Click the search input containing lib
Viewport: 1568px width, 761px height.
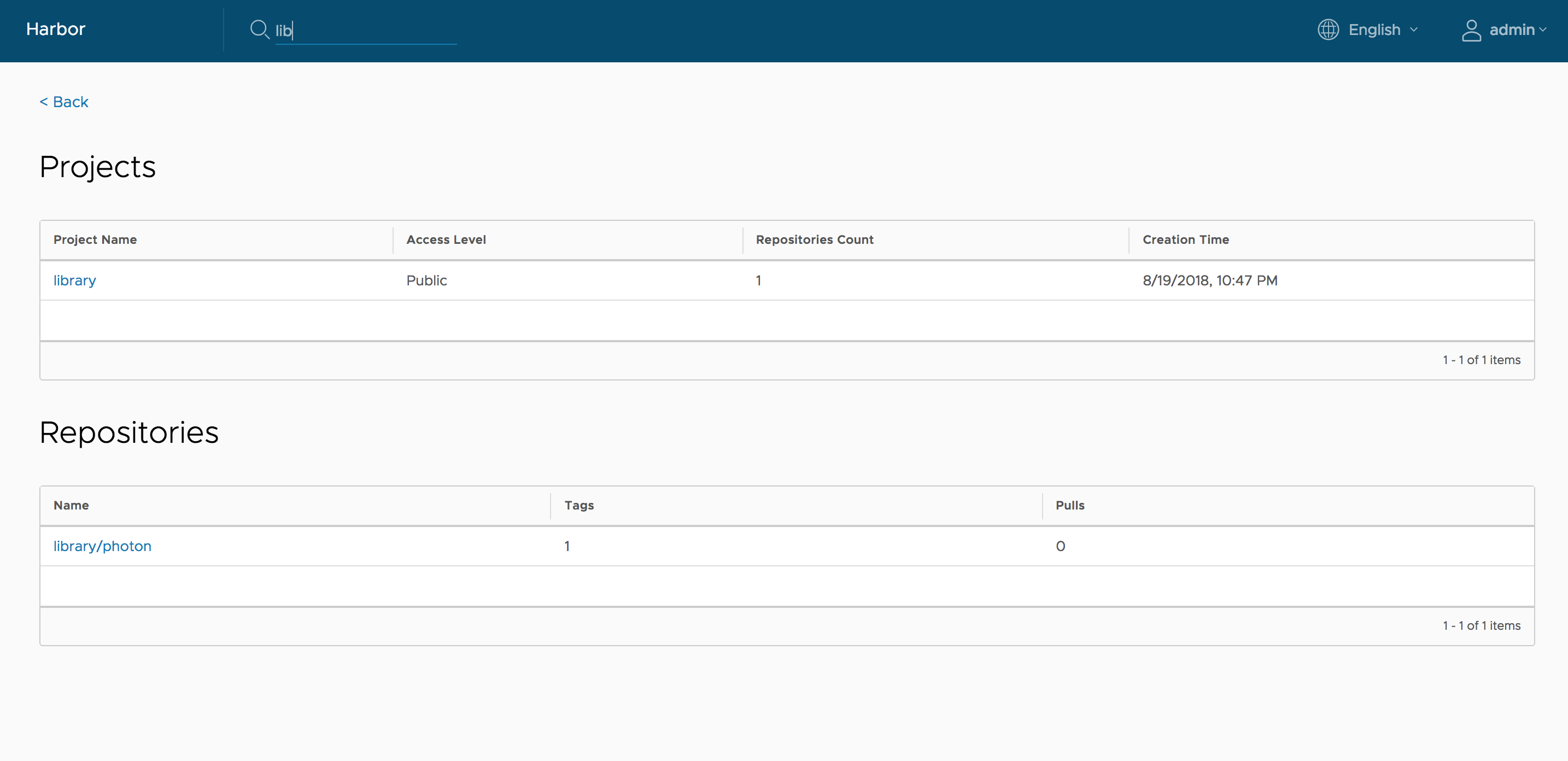365,29
